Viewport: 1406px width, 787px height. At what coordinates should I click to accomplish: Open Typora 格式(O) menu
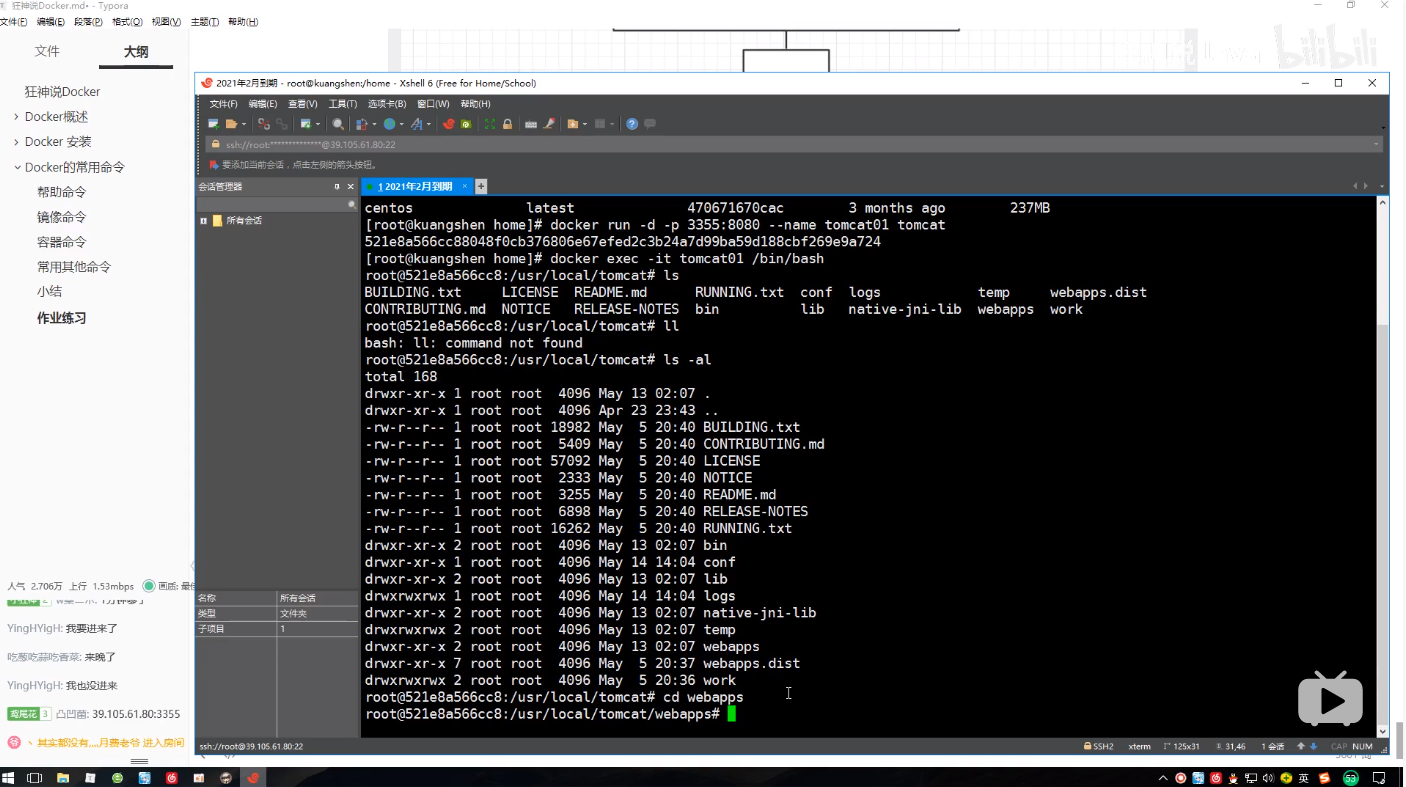click(x=127, y=22)
